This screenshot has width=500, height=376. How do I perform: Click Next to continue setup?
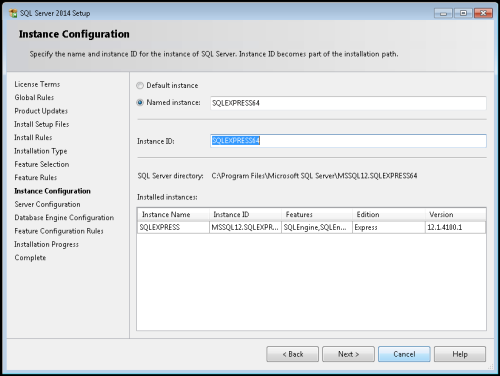[348, 354]
